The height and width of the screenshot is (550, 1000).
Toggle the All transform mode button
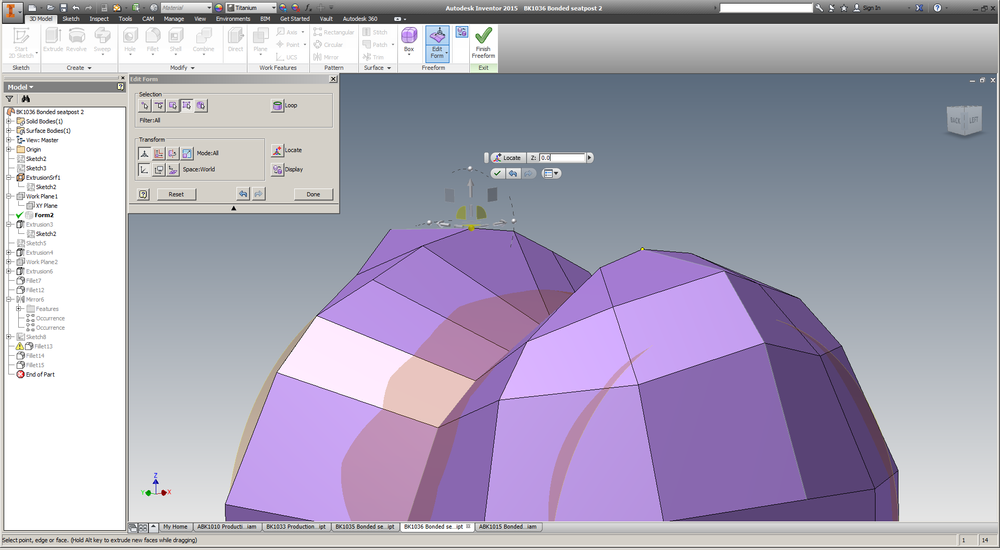click(x=145, y=153)
